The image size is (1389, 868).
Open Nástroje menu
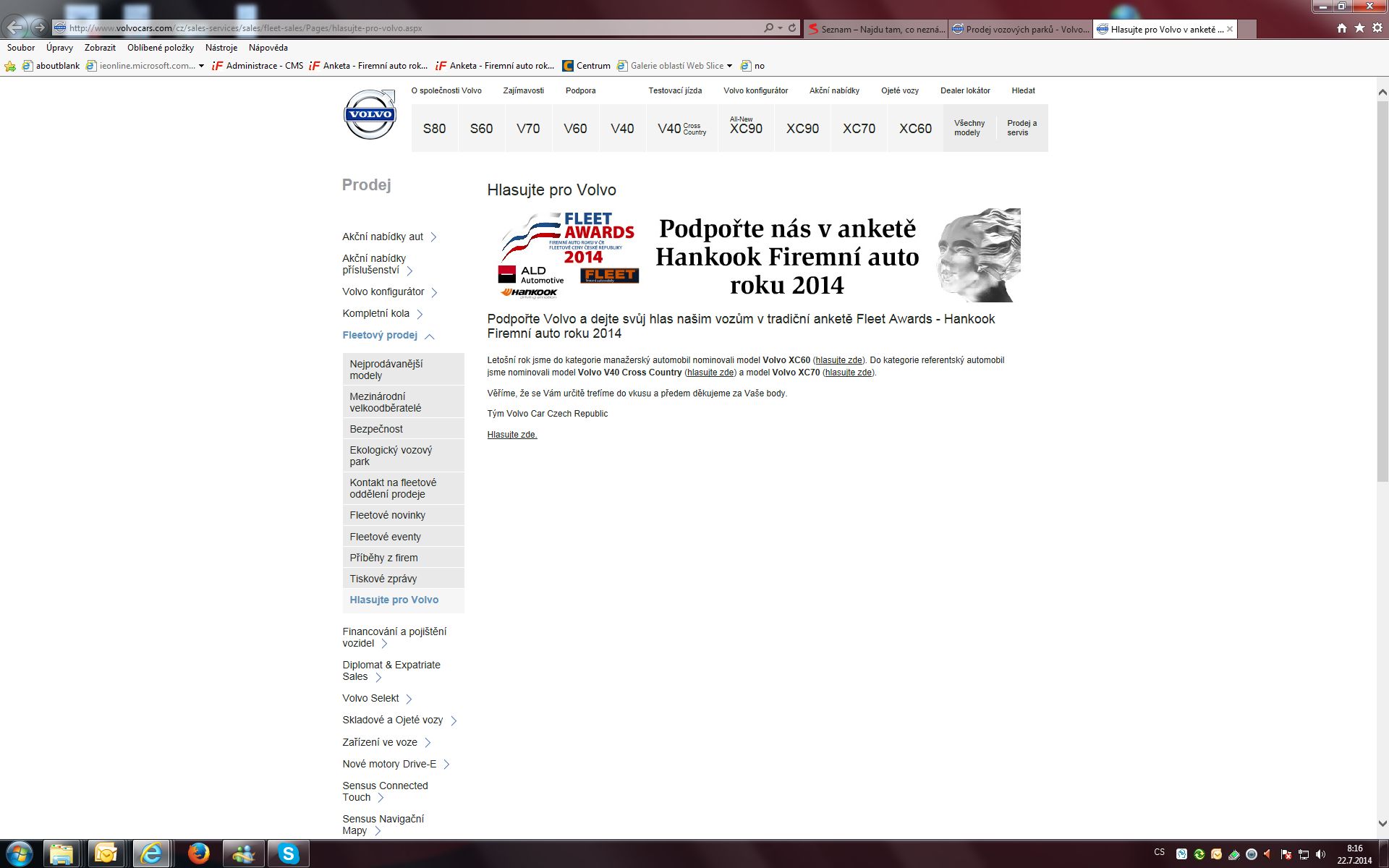point(221,48)
